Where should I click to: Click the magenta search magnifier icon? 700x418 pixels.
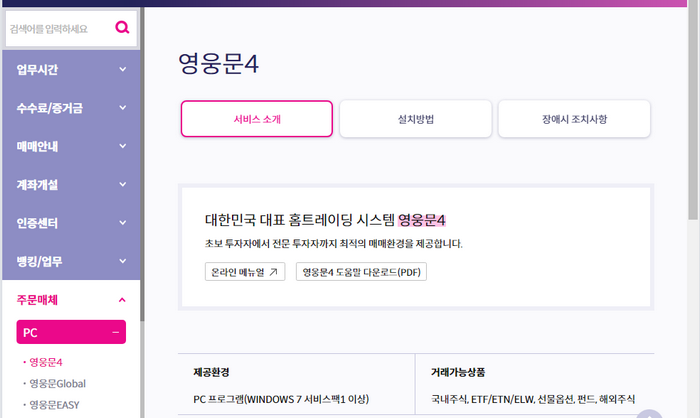(122, 28)
